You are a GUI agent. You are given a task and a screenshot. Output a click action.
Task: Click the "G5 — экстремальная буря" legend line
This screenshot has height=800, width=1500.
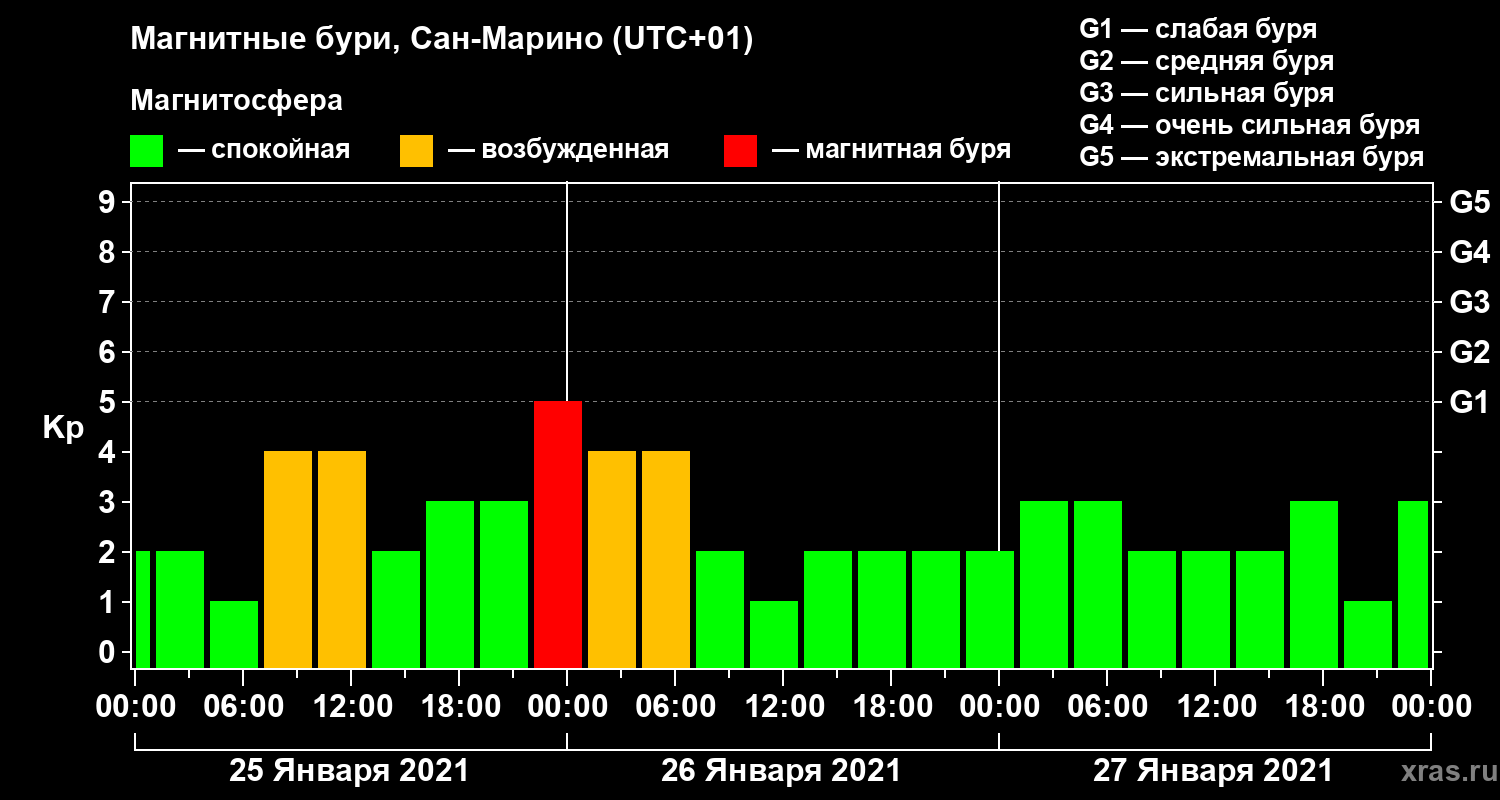tap(1251, 158)
